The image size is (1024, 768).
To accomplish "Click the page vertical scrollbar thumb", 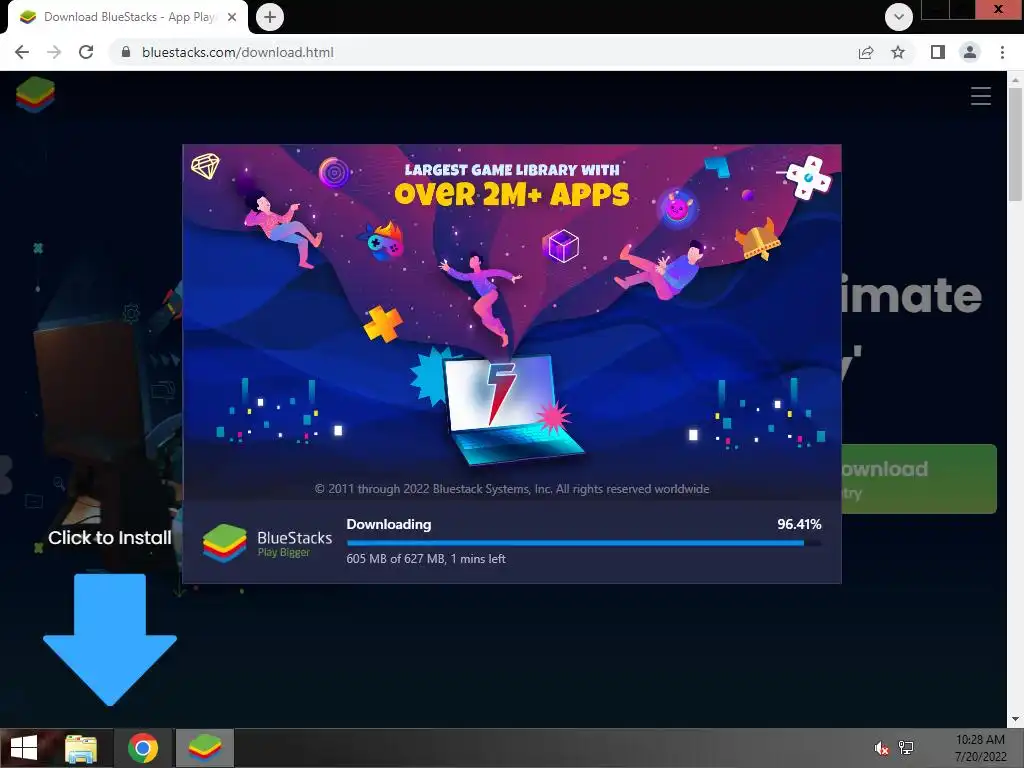I will [x=1014, y=145].
